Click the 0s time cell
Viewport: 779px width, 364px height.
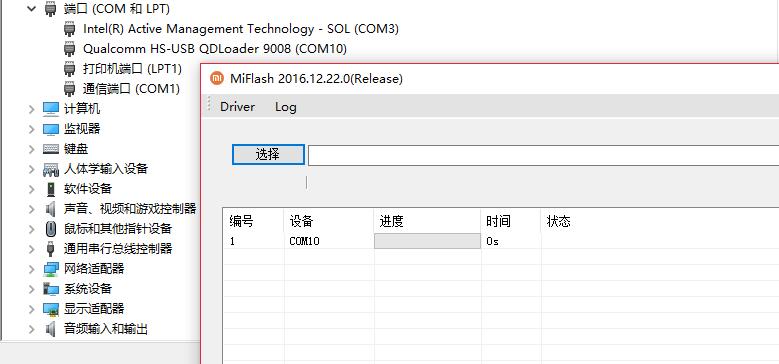(511, 241)
